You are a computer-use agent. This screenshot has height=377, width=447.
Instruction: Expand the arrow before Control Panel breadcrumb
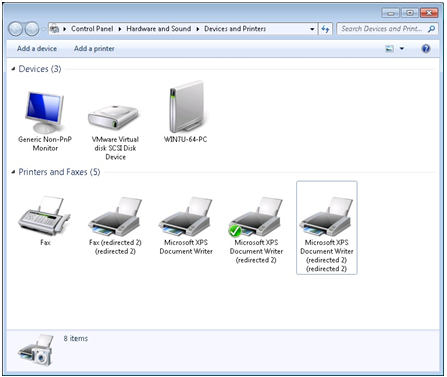(64, 29)
